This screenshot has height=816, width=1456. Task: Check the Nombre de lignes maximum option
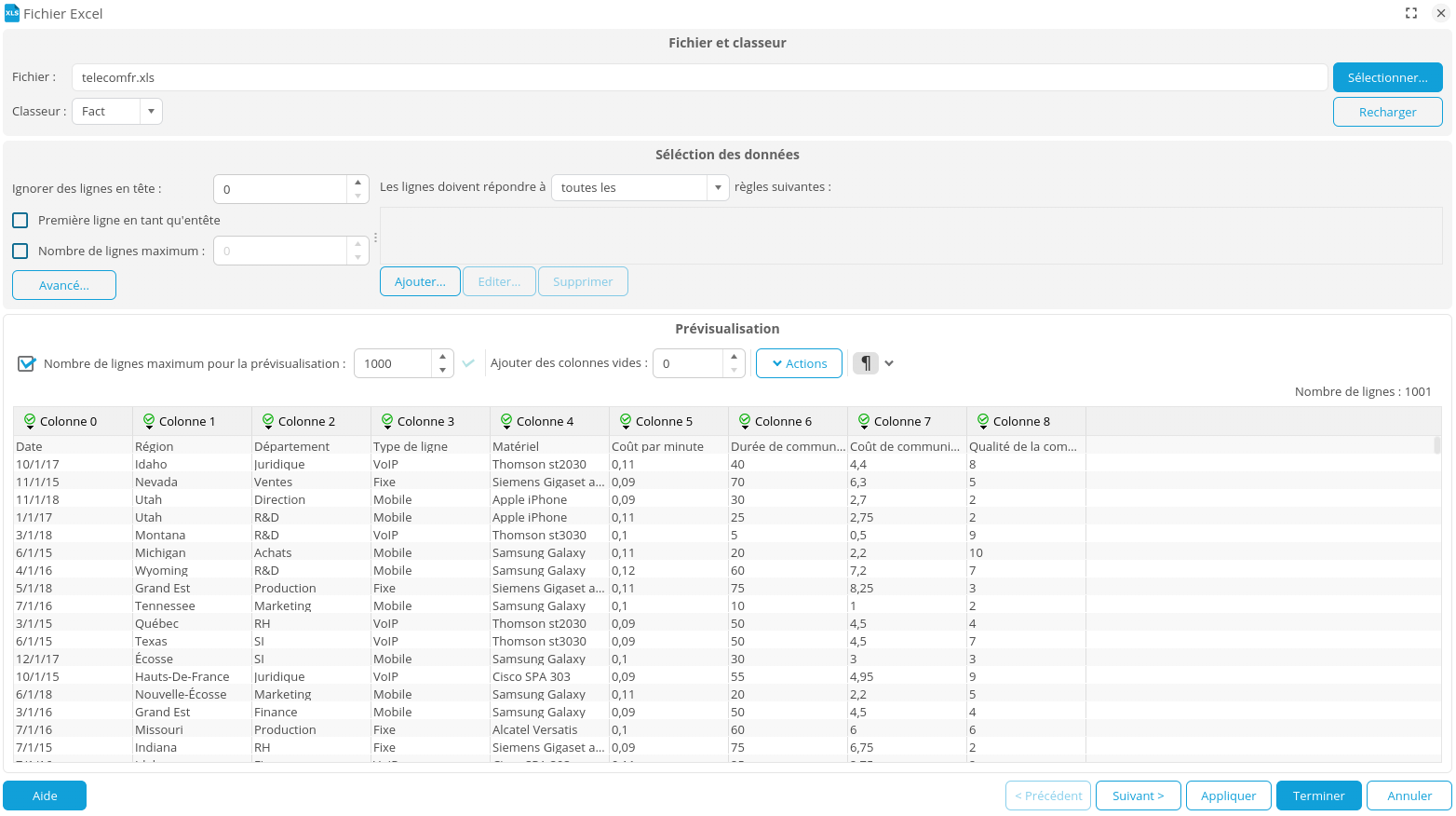(20, 251)
